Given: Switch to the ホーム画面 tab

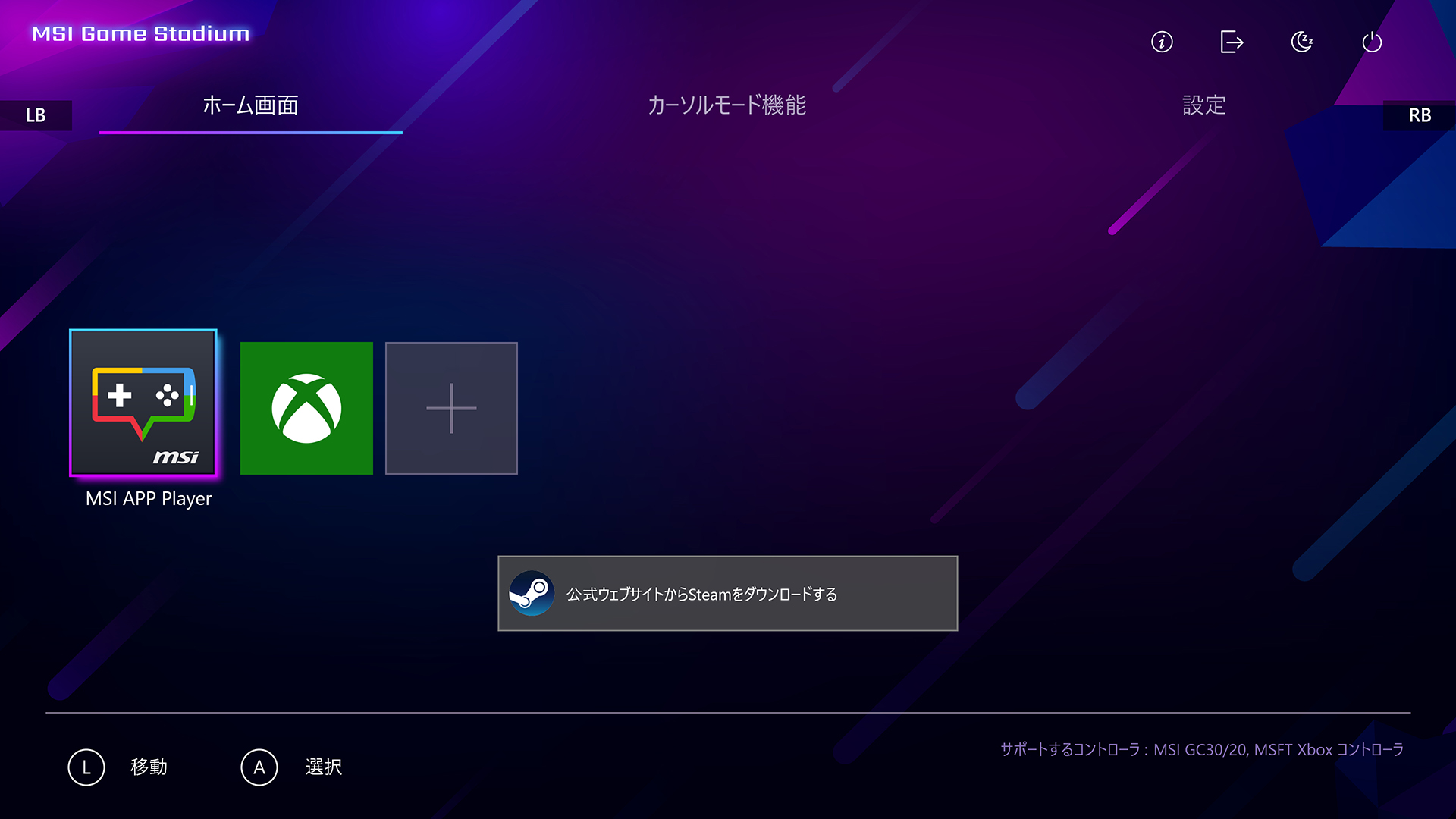Looking at the screenshot, I should click(250, 105).
